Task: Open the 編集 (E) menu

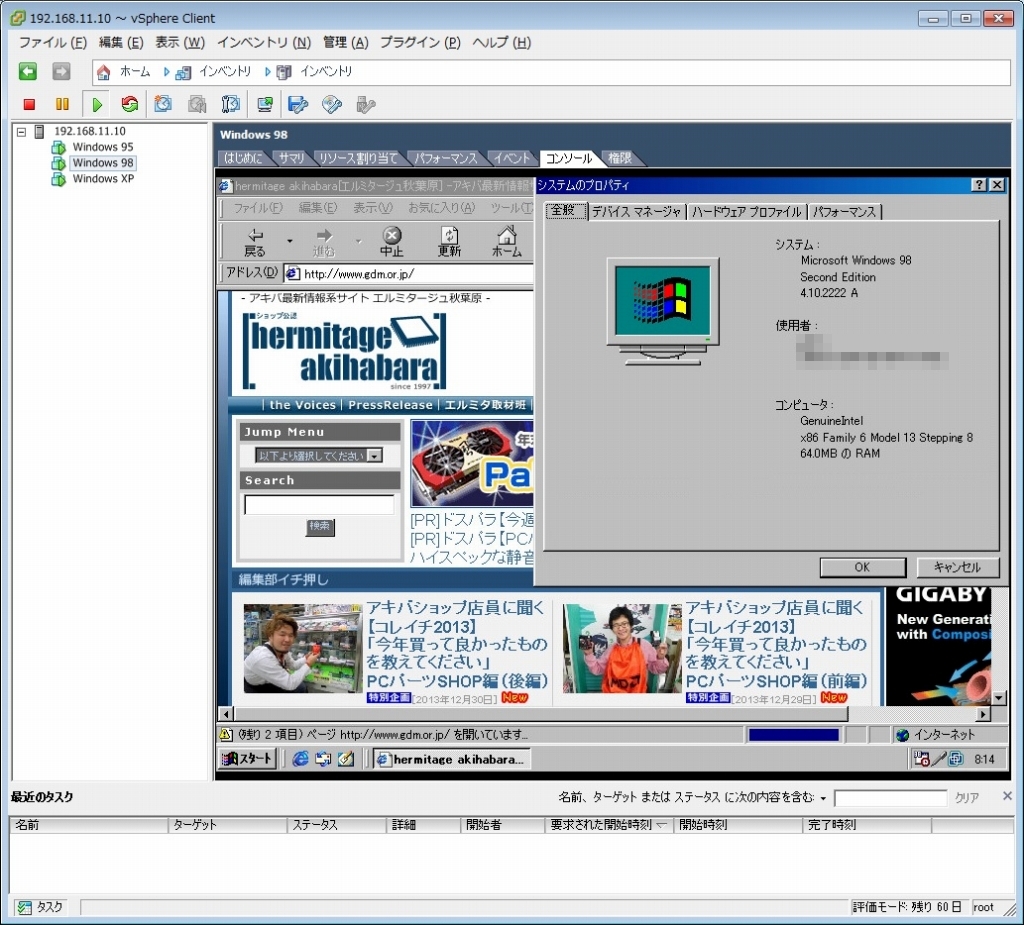Action: coord(121,42)
